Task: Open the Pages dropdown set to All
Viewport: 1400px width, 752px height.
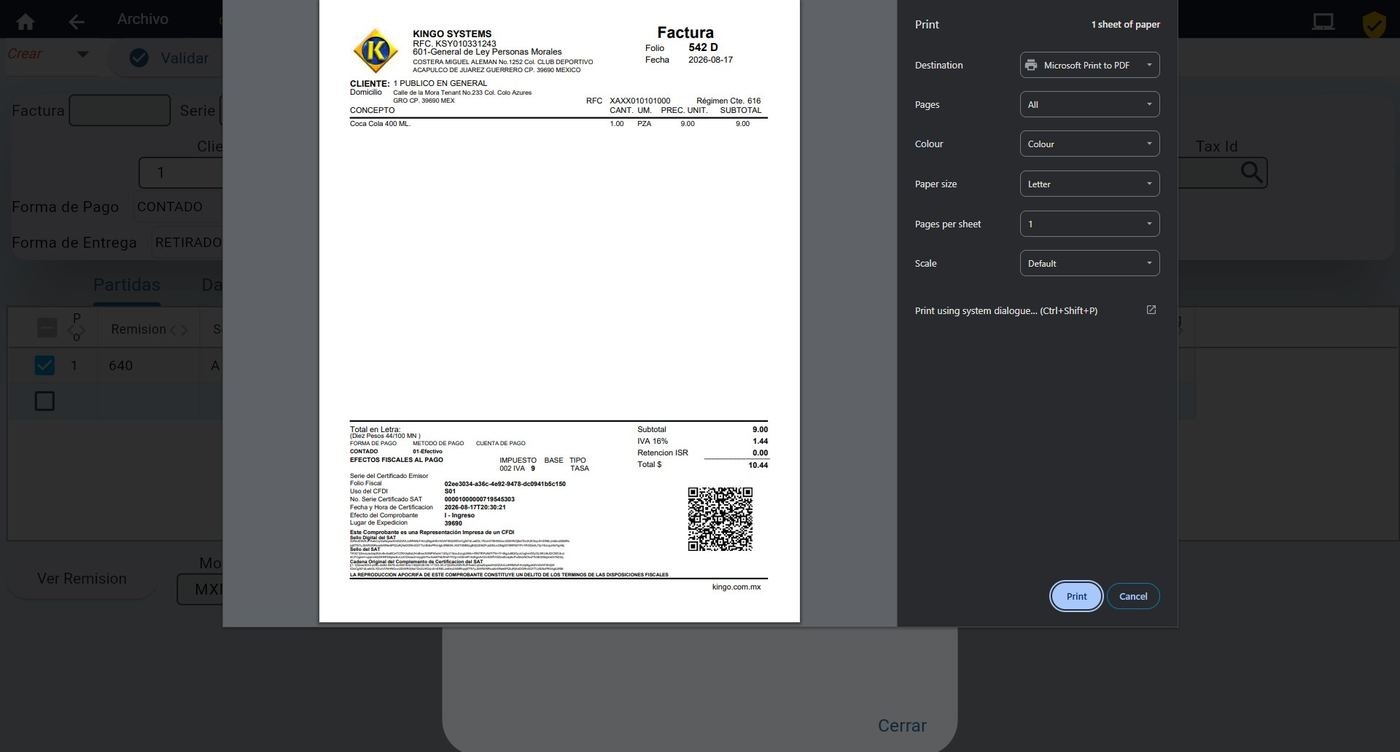Action: (x=1090, y=104)
